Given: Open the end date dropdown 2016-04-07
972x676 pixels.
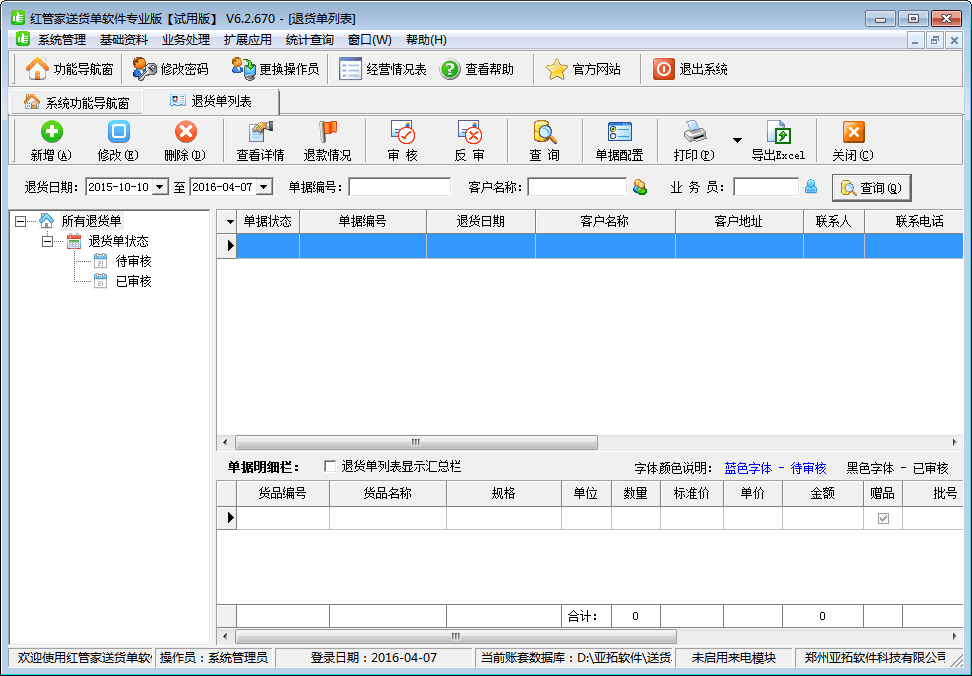Looking at the screenshot, I should (264, 187).
